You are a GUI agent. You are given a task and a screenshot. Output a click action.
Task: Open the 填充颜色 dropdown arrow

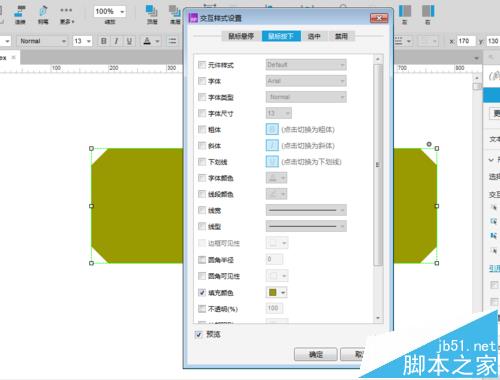coord(283,293)
